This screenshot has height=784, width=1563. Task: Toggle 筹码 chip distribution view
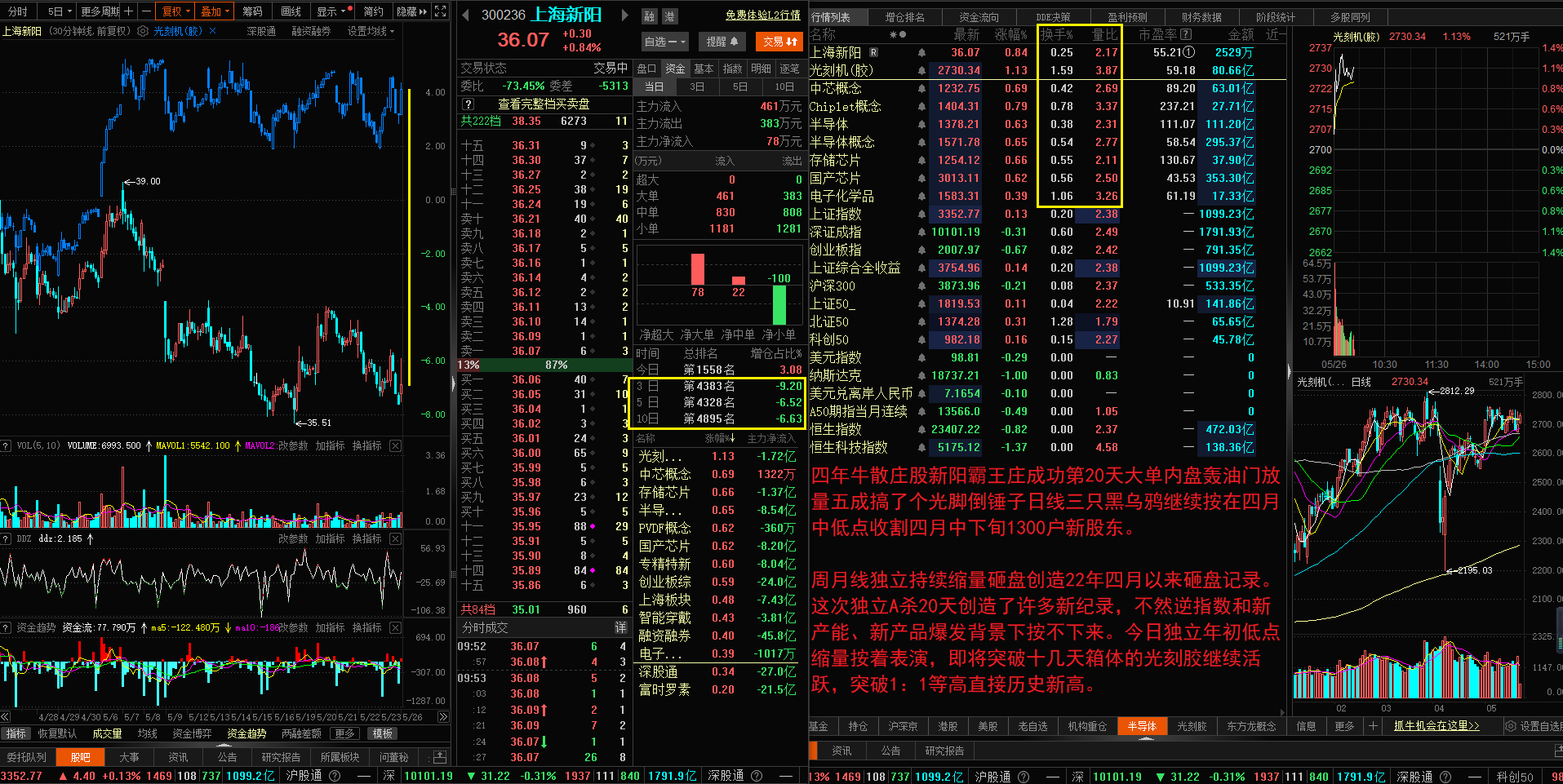(252, 11)
